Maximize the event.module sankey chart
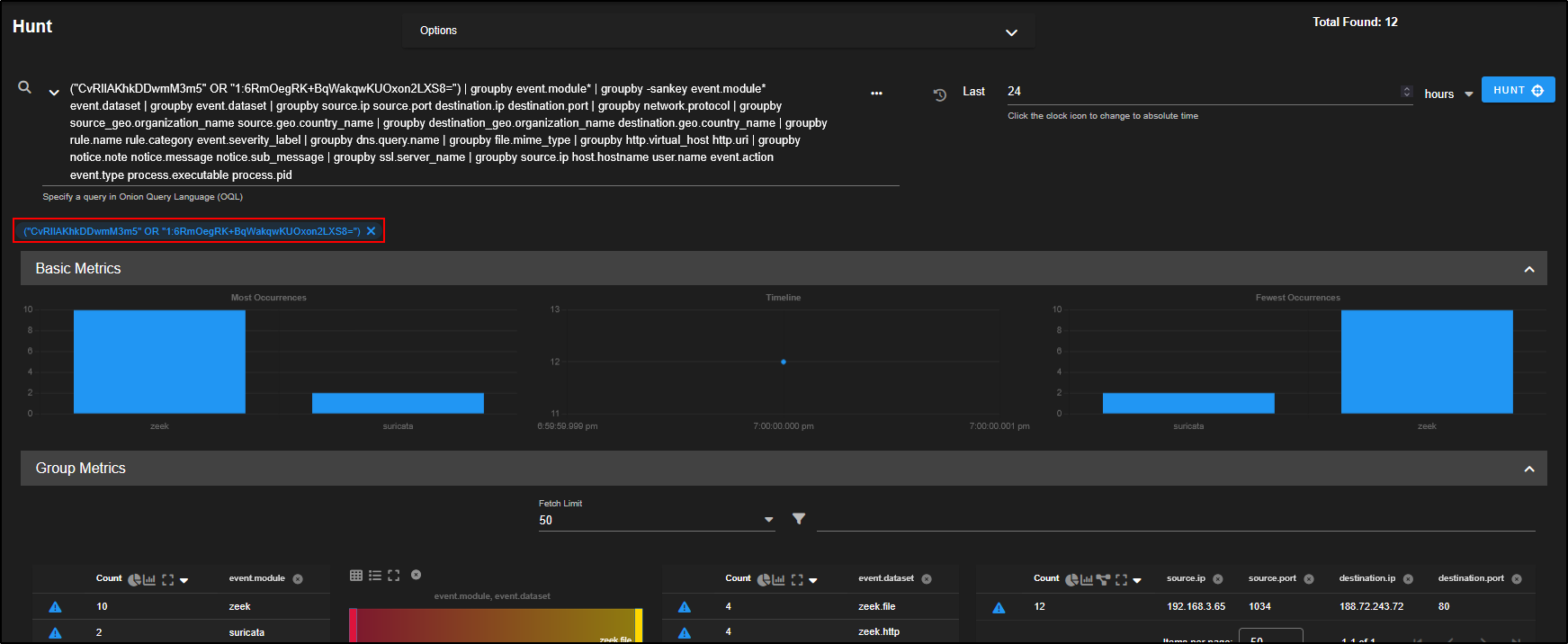This screenshot has width=1568, height=644. click(x=393, y=575)
